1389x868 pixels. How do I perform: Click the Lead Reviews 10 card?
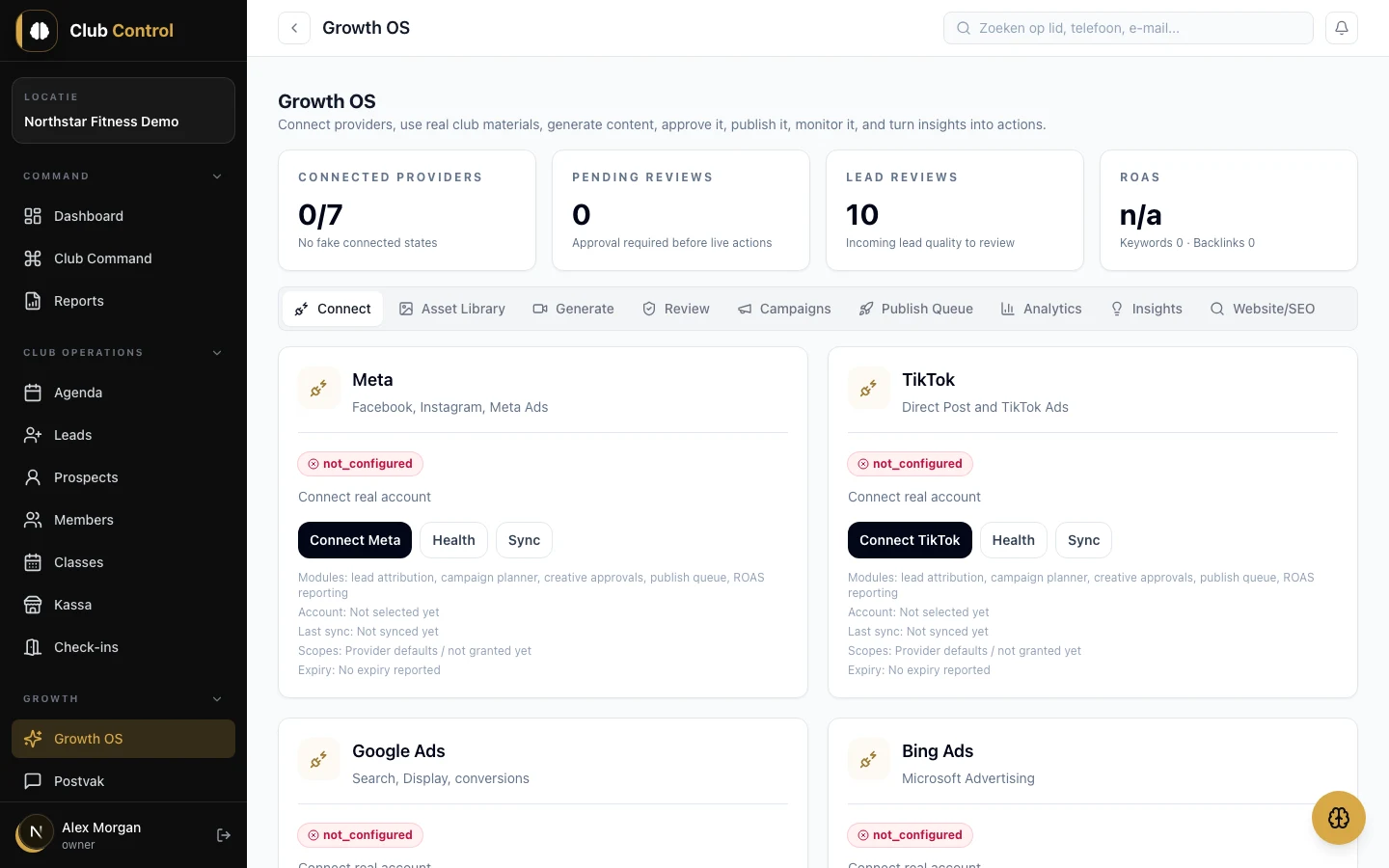pos(955,210)
